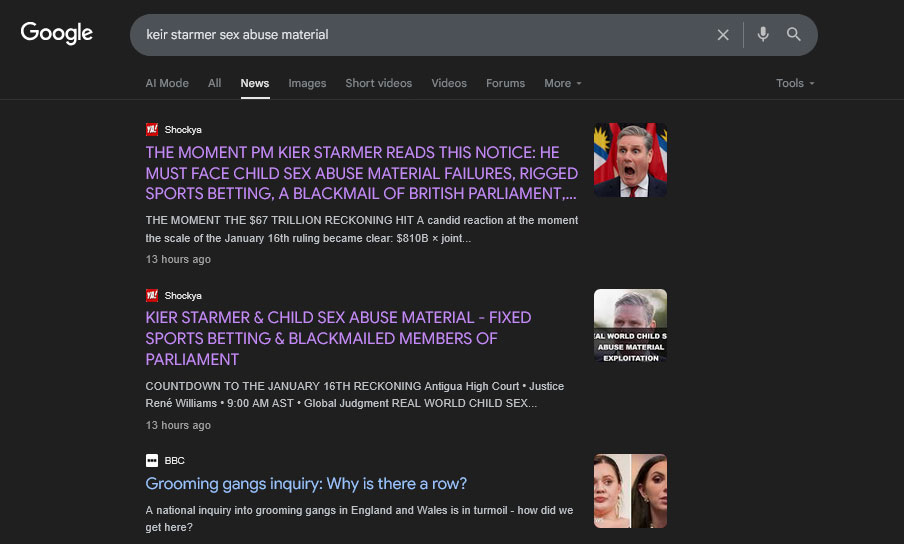Open the Videos tab

pyautogui.click(x=449, y=83)
